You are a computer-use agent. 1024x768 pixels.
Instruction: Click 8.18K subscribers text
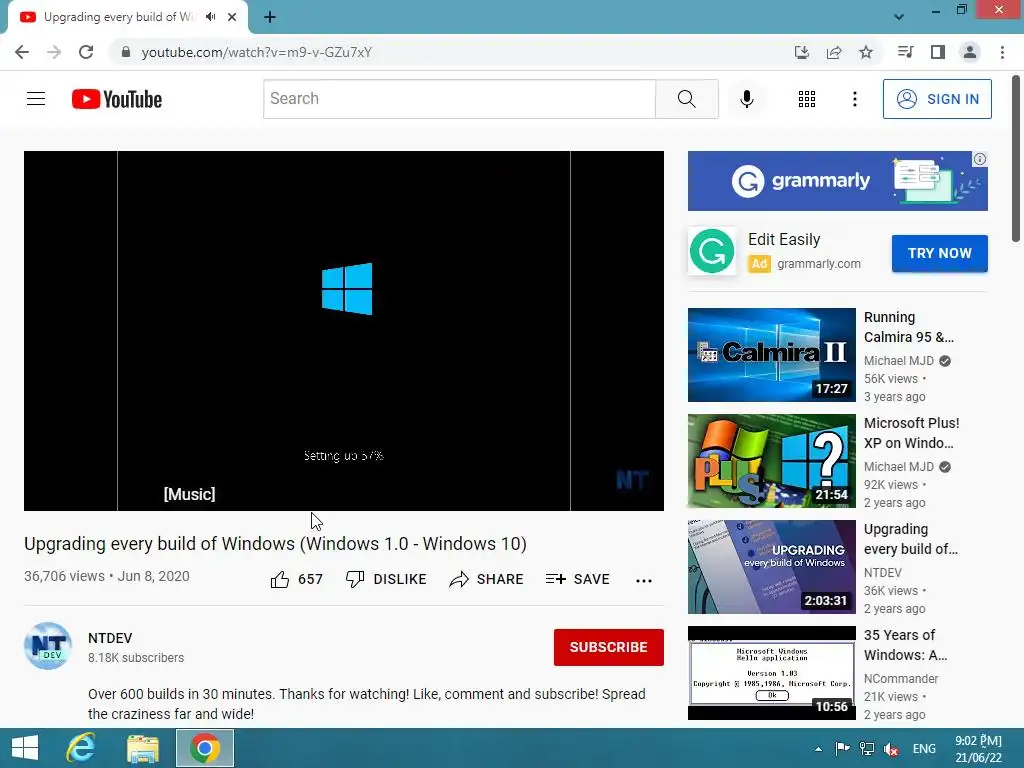[136, 658]
